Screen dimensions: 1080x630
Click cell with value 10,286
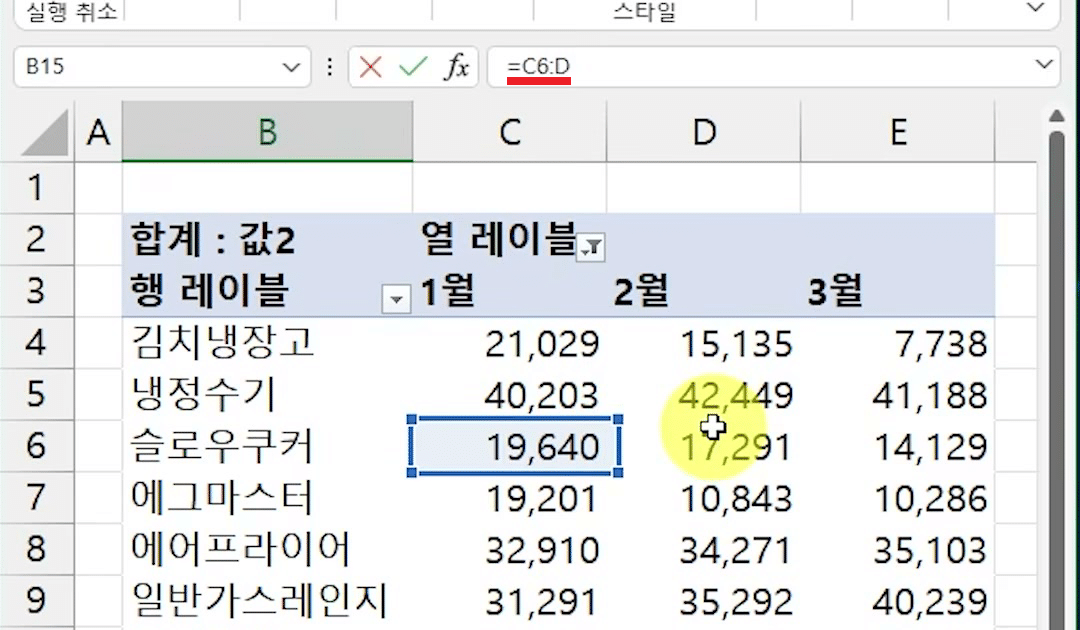point(898,497)
